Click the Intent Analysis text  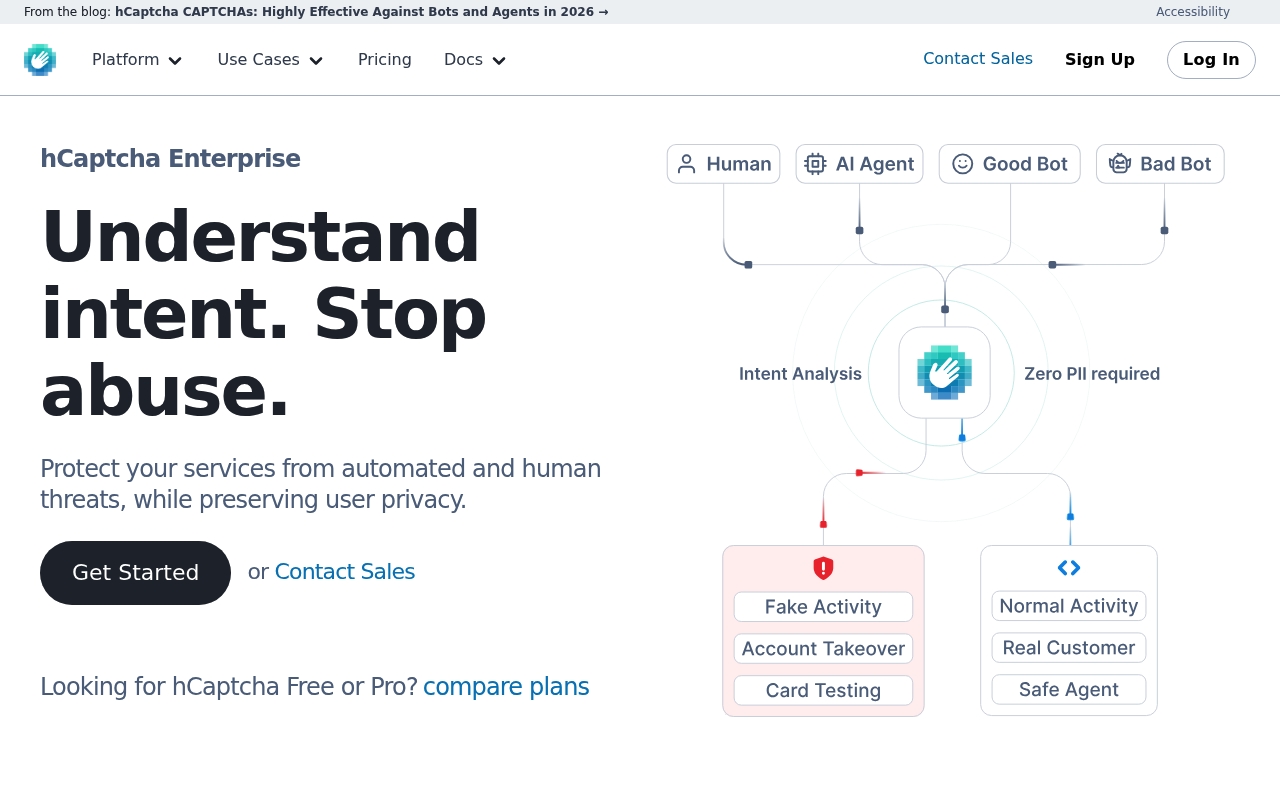pos(800,374)
